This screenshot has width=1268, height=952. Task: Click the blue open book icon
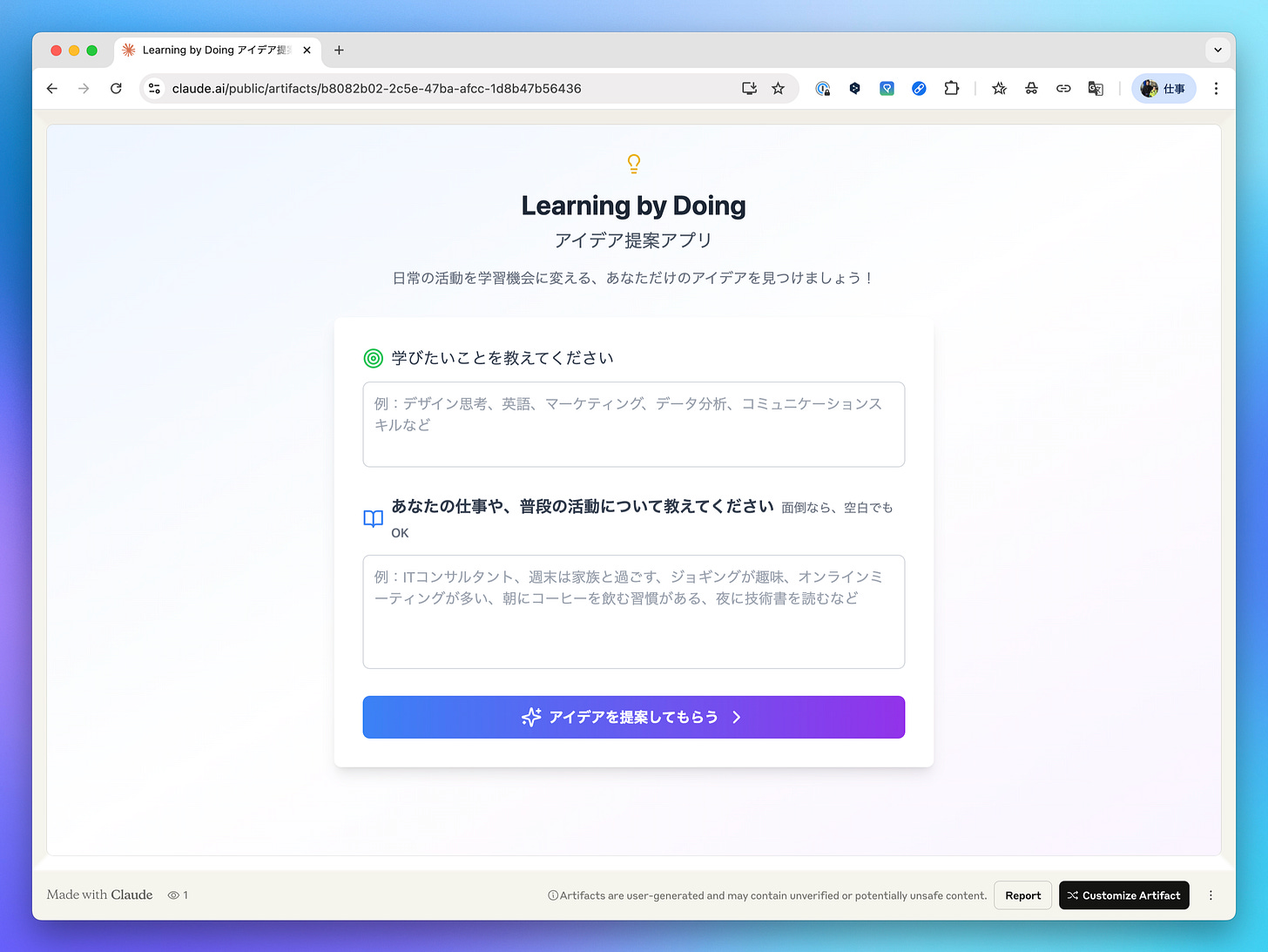[373, 519]
